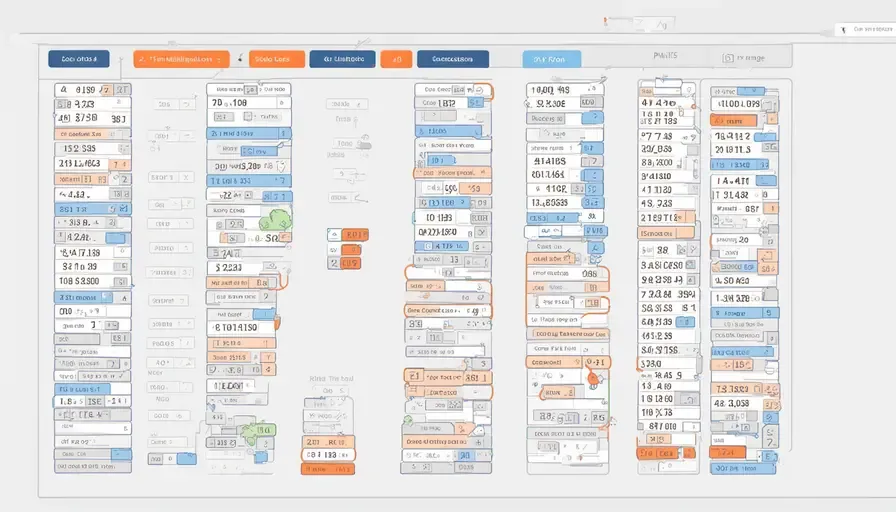The image size is (896, 512).
Task: Click the gray "7" box beside "41A1BS"
Action: tap(593, 162)
